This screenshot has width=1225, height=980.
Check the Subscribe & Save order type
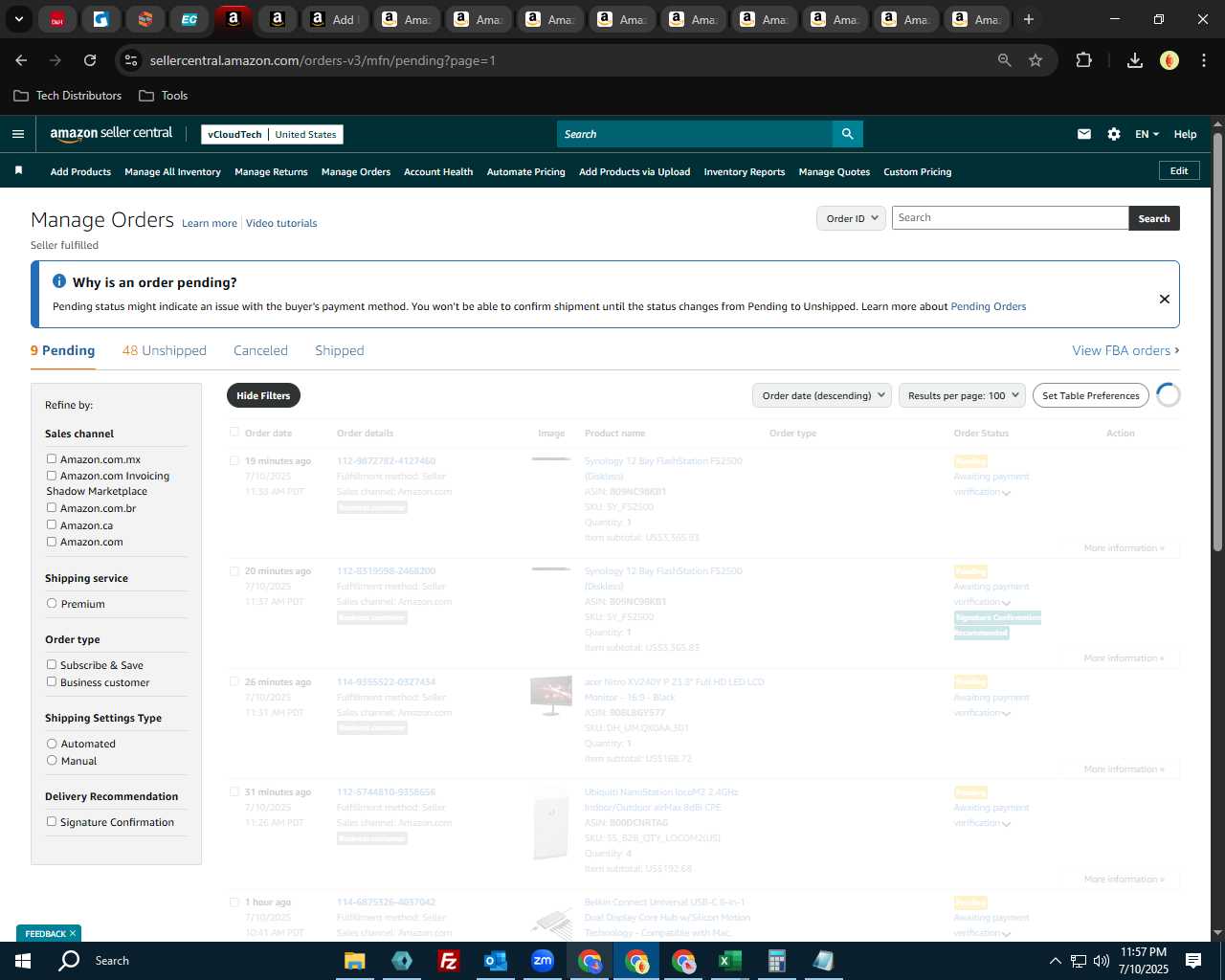point(52,664)
